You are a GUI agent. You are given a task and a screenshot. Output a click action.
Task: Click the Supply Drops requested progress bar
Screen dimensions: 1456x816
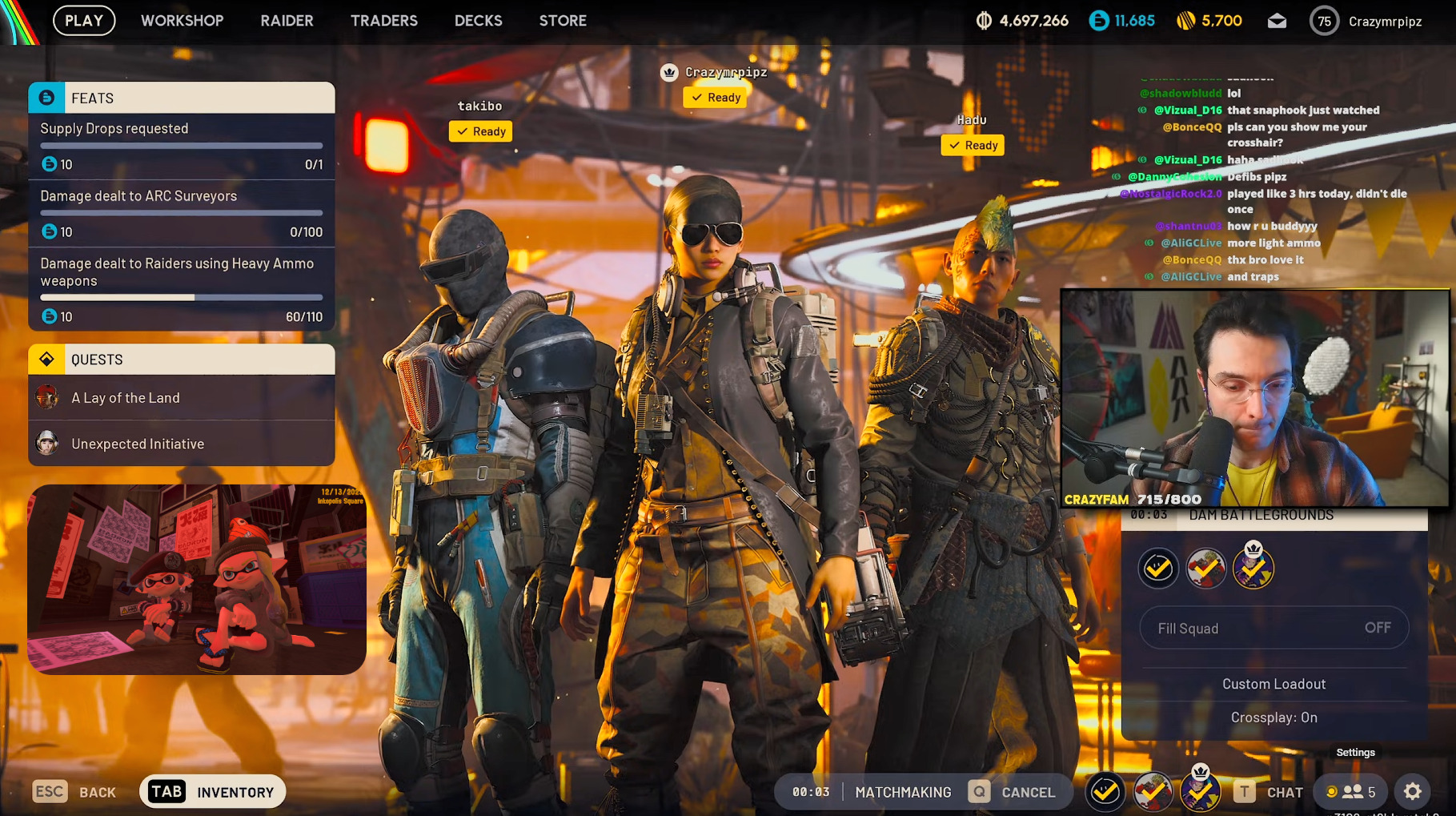182,146
